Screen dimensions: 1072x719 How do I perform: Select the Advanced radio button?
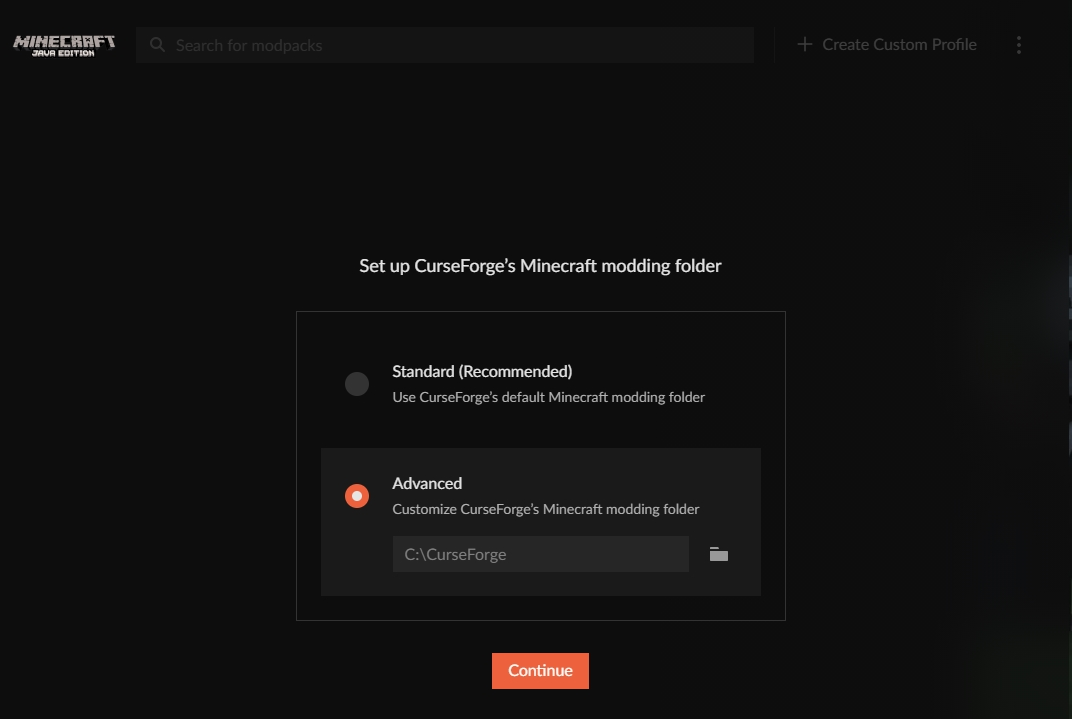coord(357,496)
